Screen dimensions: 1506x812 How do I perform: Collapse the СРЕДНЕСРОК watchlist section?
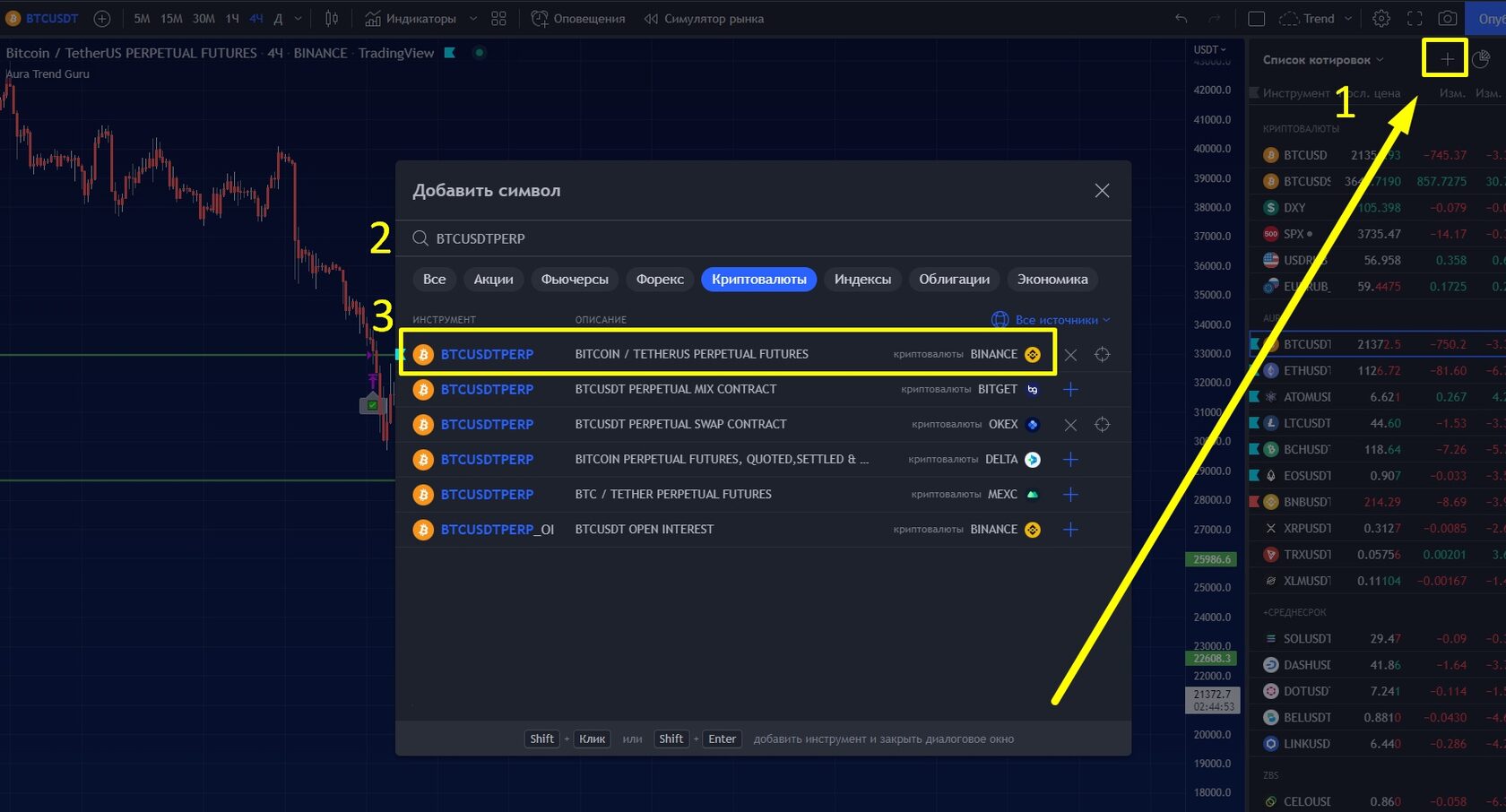1294,612
